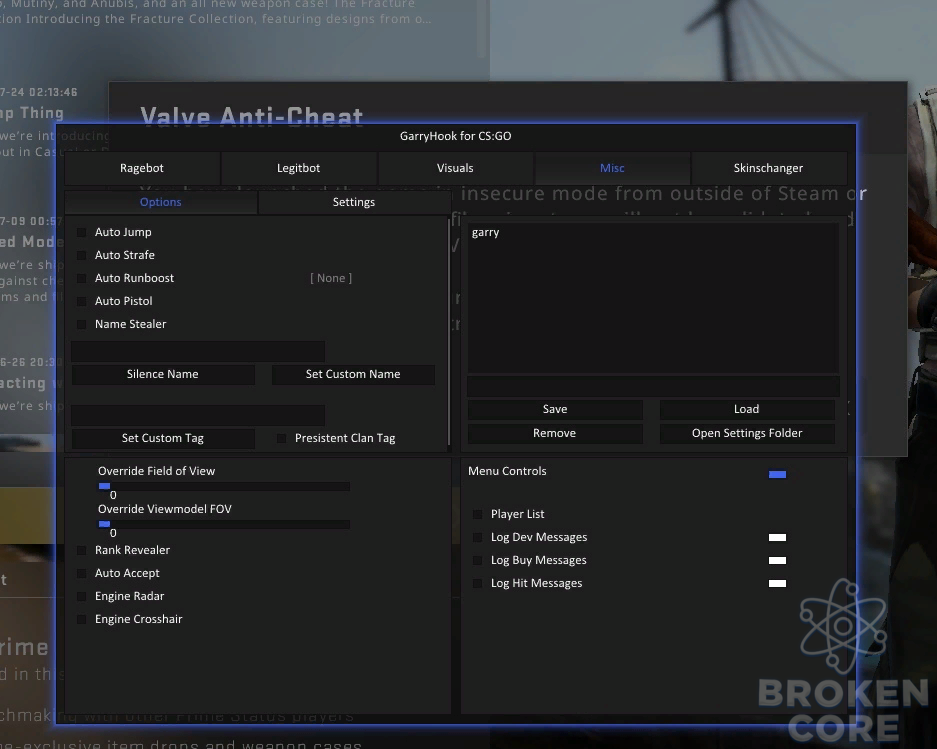Enable the Rank Revealer option
This screenshot has width=937, height=749.
pos(82,550)
